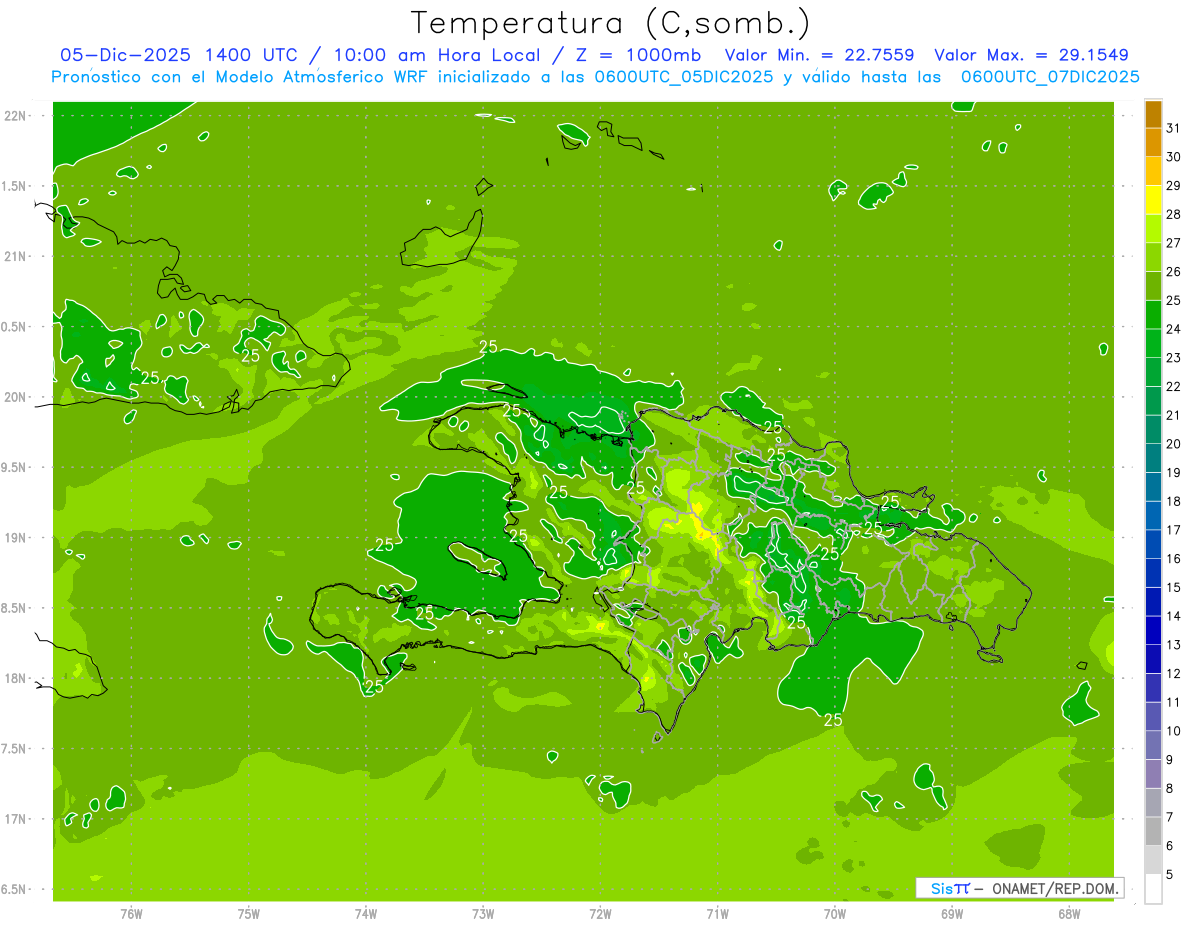Pick the teal 19 degree legend swatch

[1153, 458]
